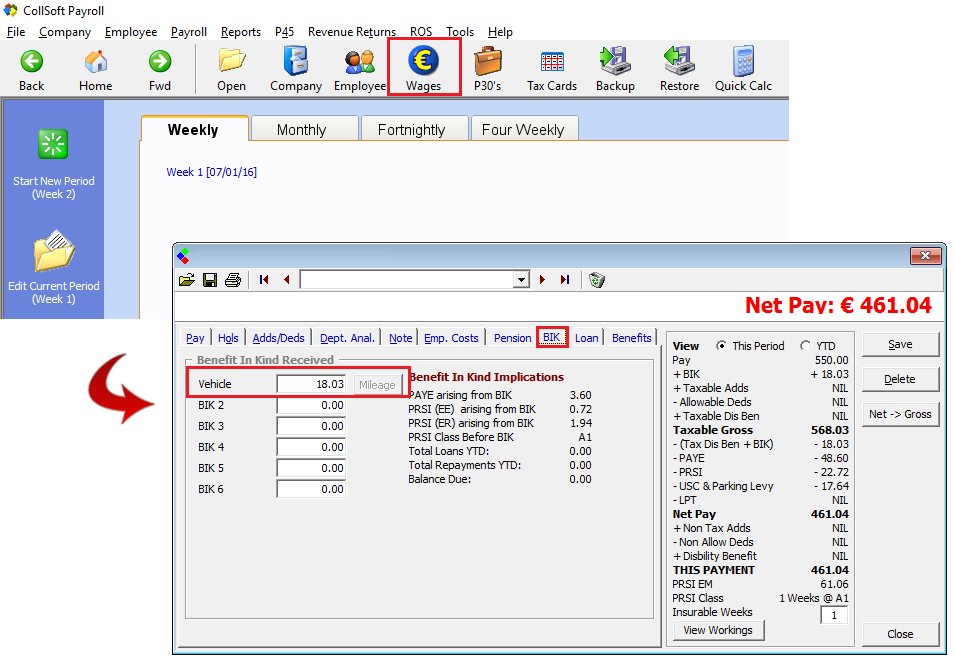Screen dimensions: 954x663
Task: Open the Week 1 [07/01/16] link
Action: tap(211, 172)
